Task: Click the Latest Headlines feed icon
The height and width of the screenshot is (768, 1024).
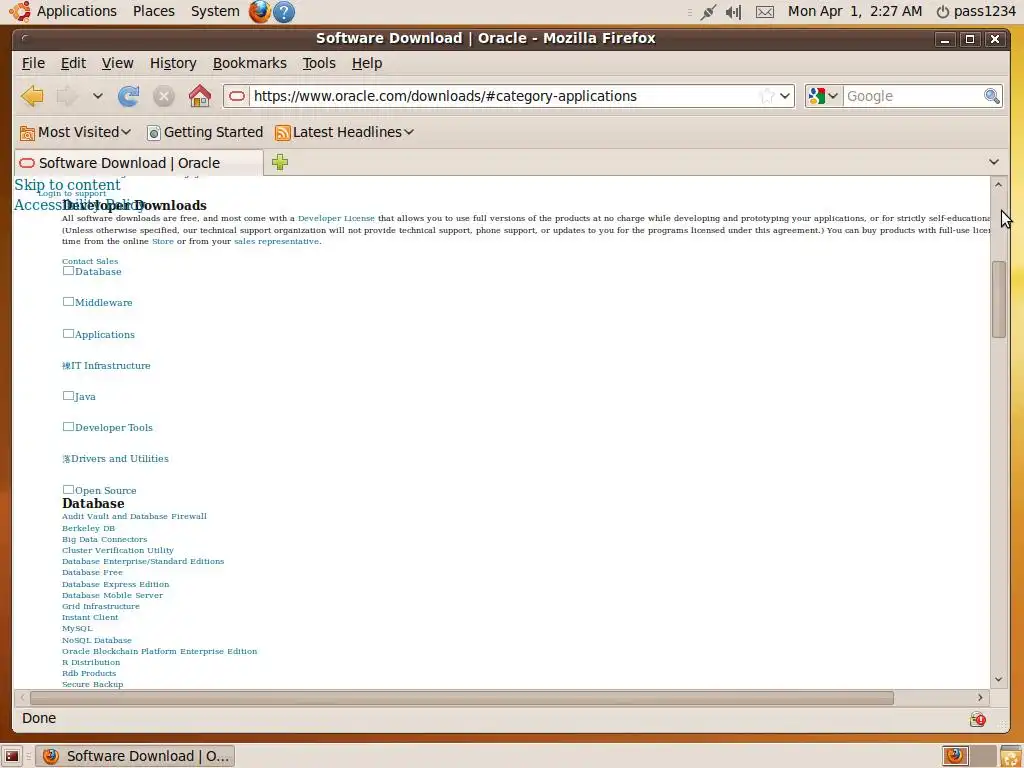Action: point(283,133)
